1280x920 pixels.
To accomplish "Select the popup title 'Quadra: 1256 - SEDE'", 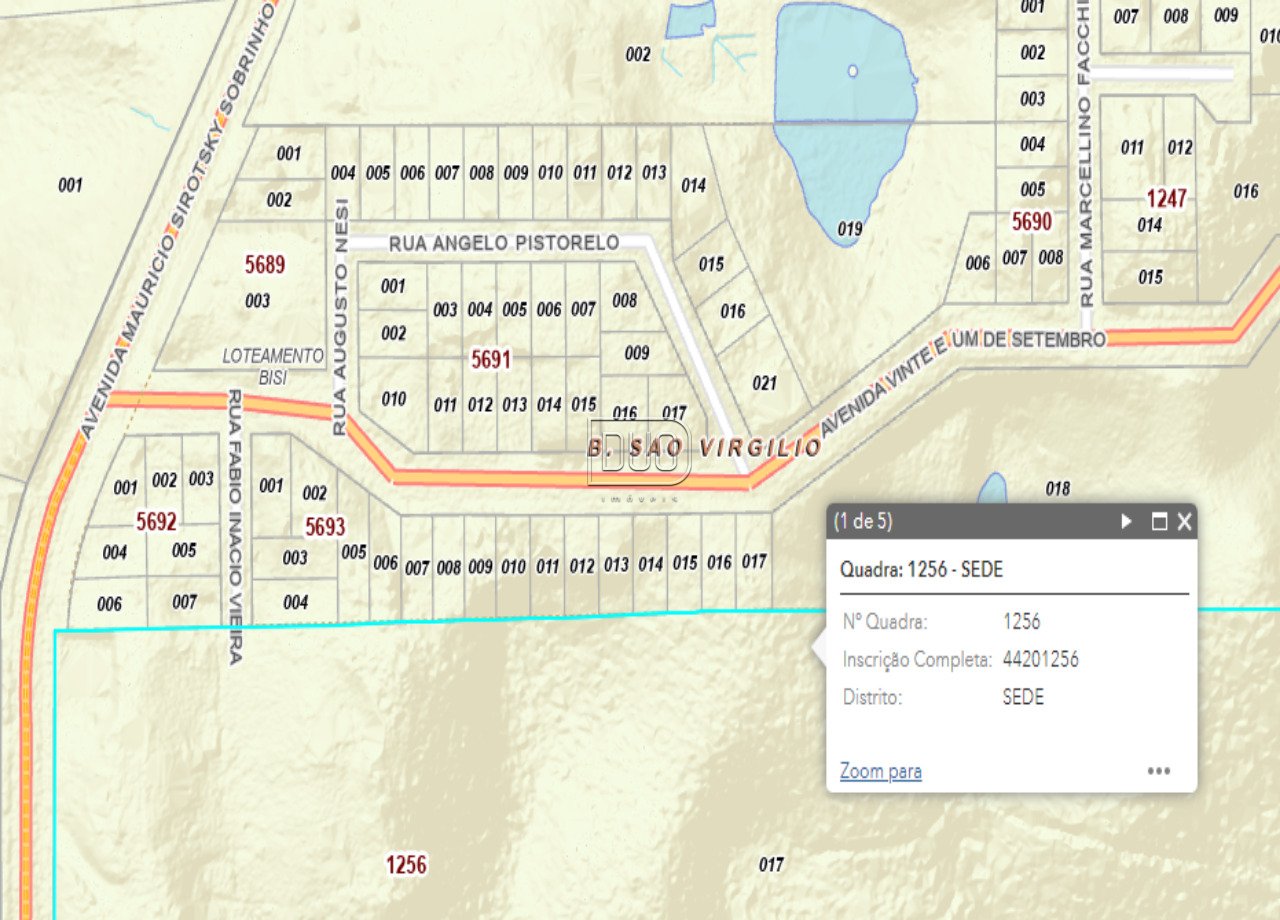I will (x=921, y=570).
